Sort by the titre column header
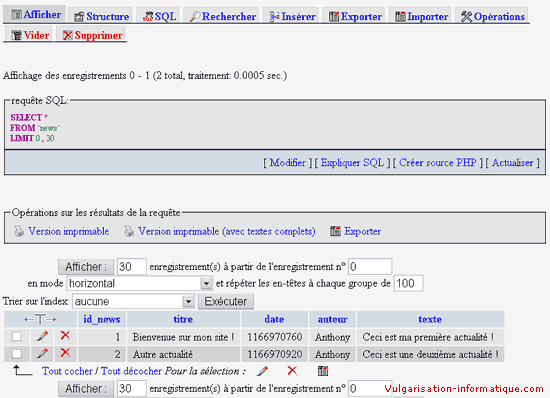The height and width of the screenshot is (398, 550). click(x=183, y=319)
